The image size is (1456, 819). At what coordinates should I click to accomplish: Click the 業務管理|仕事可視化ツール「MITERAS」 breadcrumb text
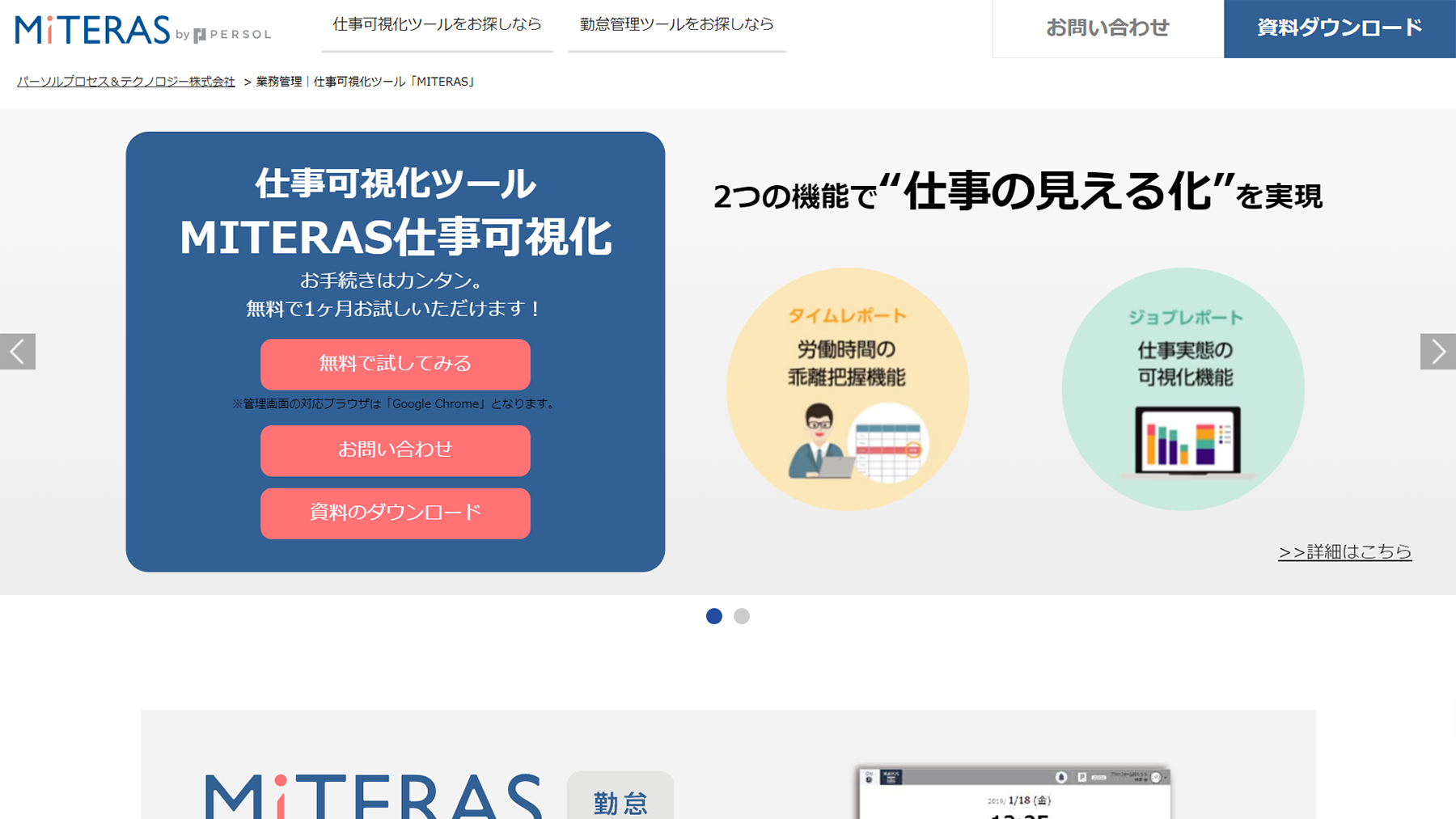pyautogui.click(x=366, y=82)
